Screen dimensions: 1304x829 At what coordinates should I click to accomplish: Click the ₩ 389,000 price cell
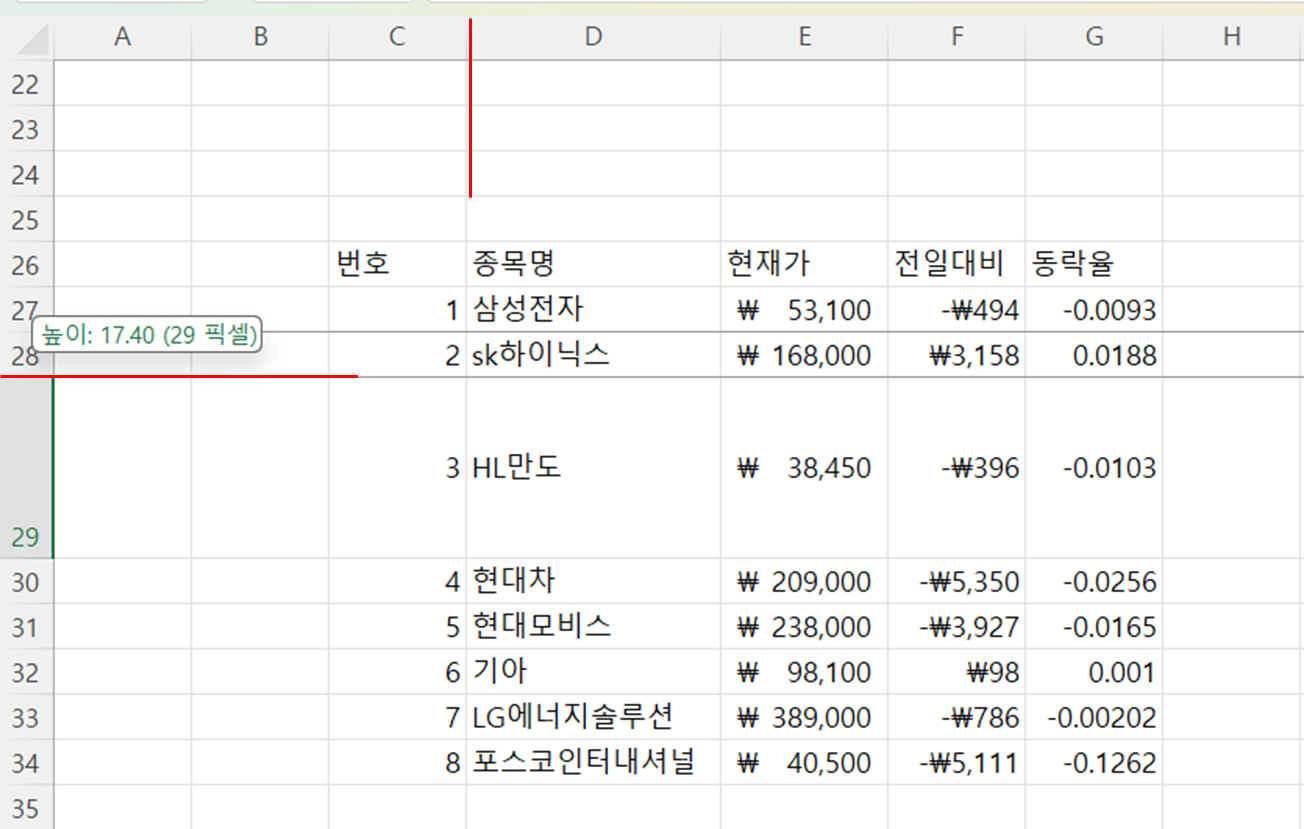pos(804,717)
